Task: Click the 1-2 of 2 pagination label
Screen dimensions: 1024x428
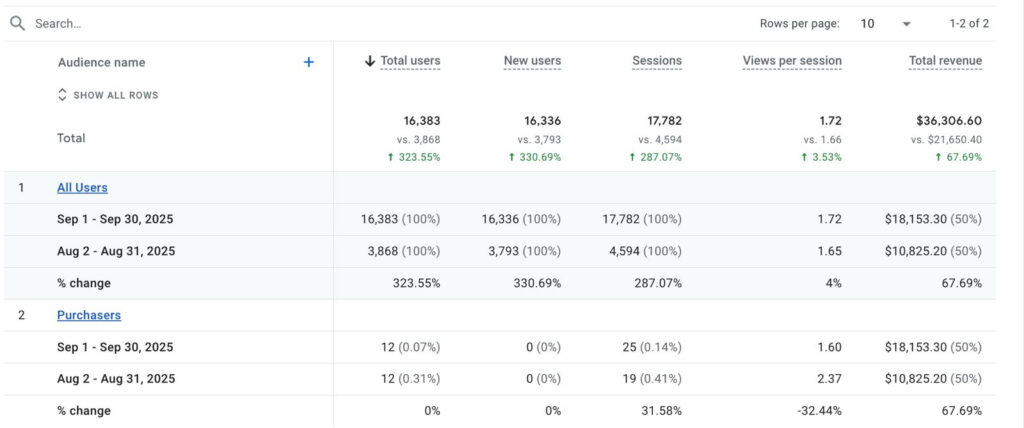Action: coord(969,23)
